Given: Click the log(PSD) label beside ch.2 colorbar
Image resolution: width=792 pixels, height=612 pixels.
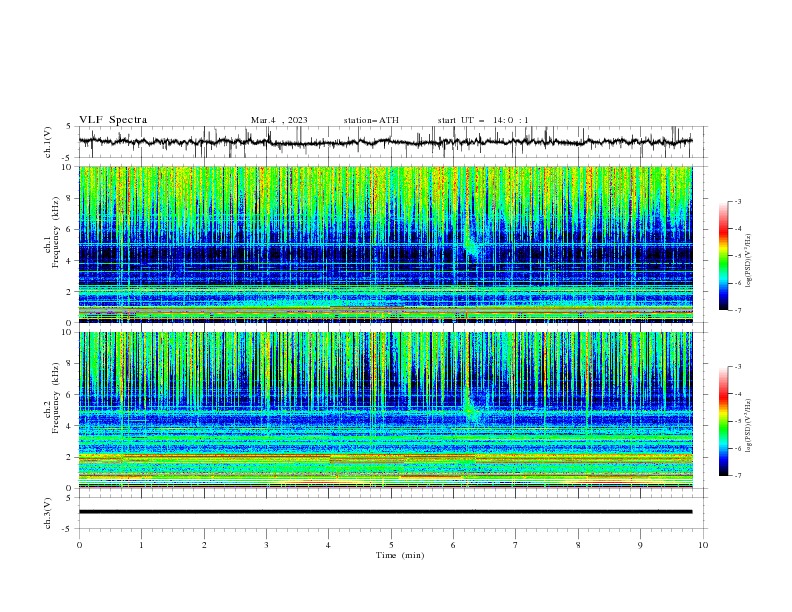Looking at the screenshot, I should pyautogui.click(x=748, y=426).
